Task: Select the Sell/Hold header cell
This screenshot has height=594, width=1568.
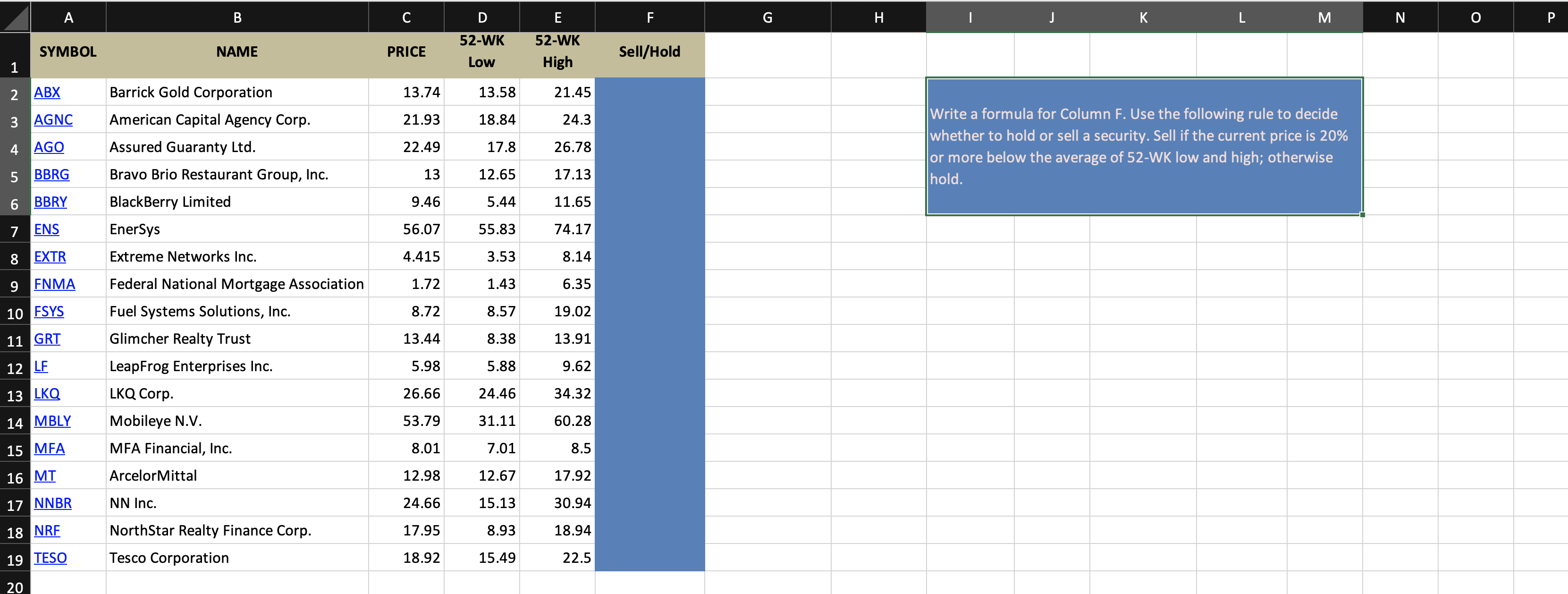Action: (x=649, y=55)
